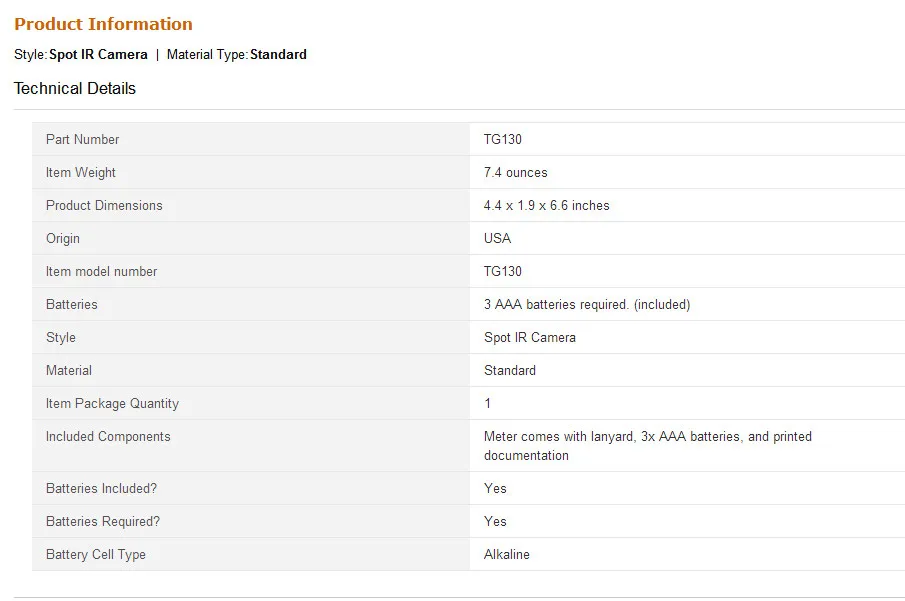Select the 4.4 x 1.9 x 6.6 inches text
The width and height of the screenshot is (905, 601).
547,206
